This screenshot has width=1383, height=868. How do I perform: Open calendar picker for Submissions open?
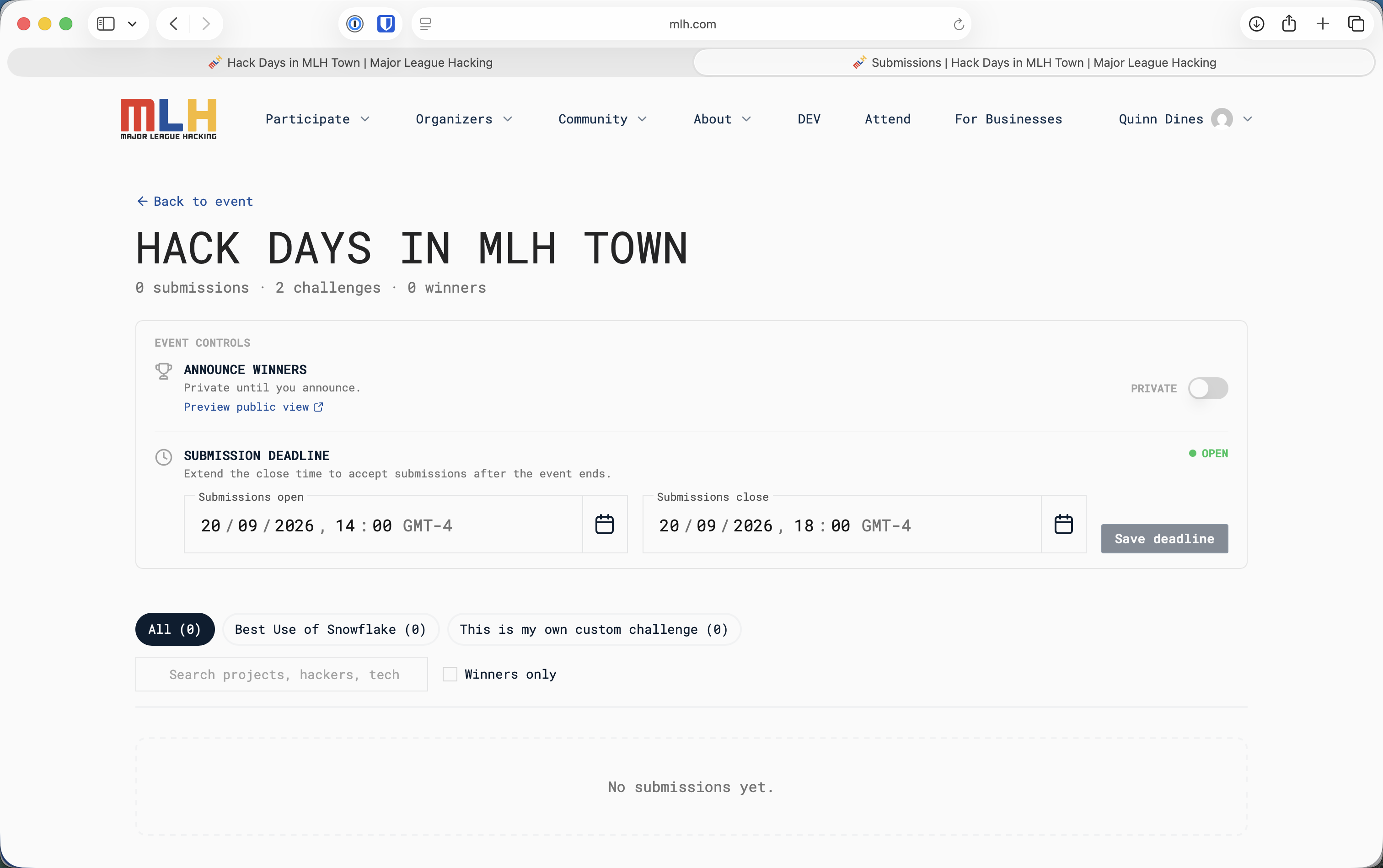(x=605, y=524)
